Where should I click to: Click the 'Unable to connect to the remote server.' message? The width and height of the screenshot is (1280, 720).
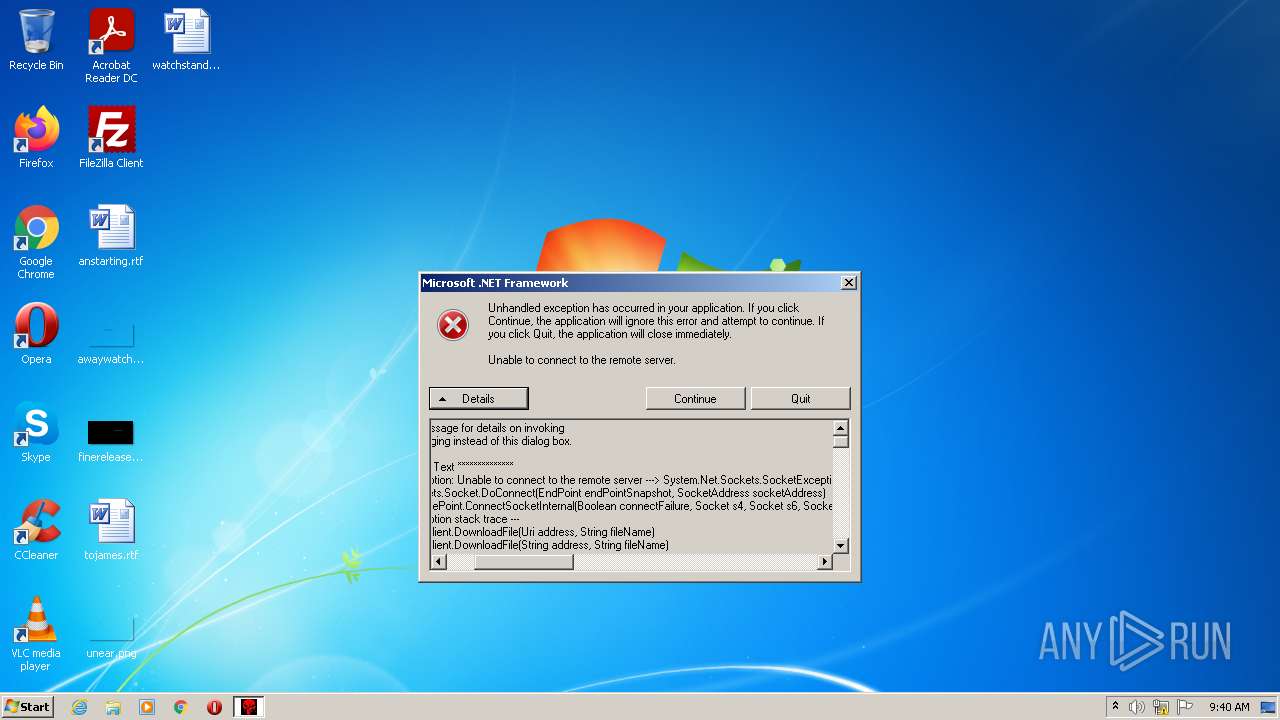(x=582, y=360)
